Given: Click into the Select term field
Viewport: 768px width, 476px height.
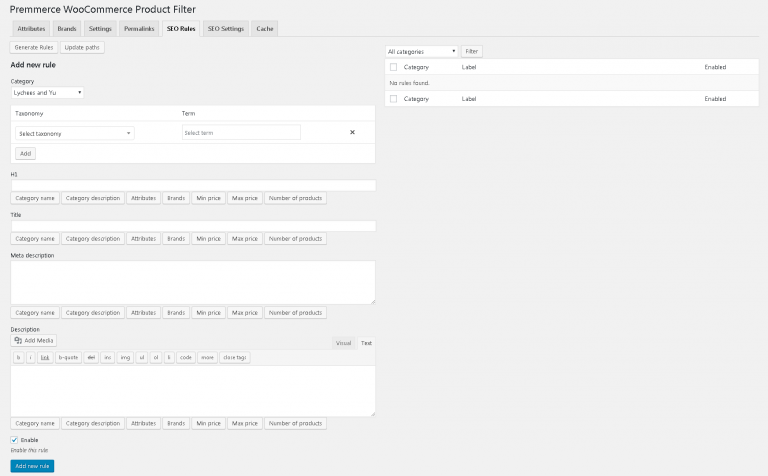Looking at the screenshot, I should 241,133.
